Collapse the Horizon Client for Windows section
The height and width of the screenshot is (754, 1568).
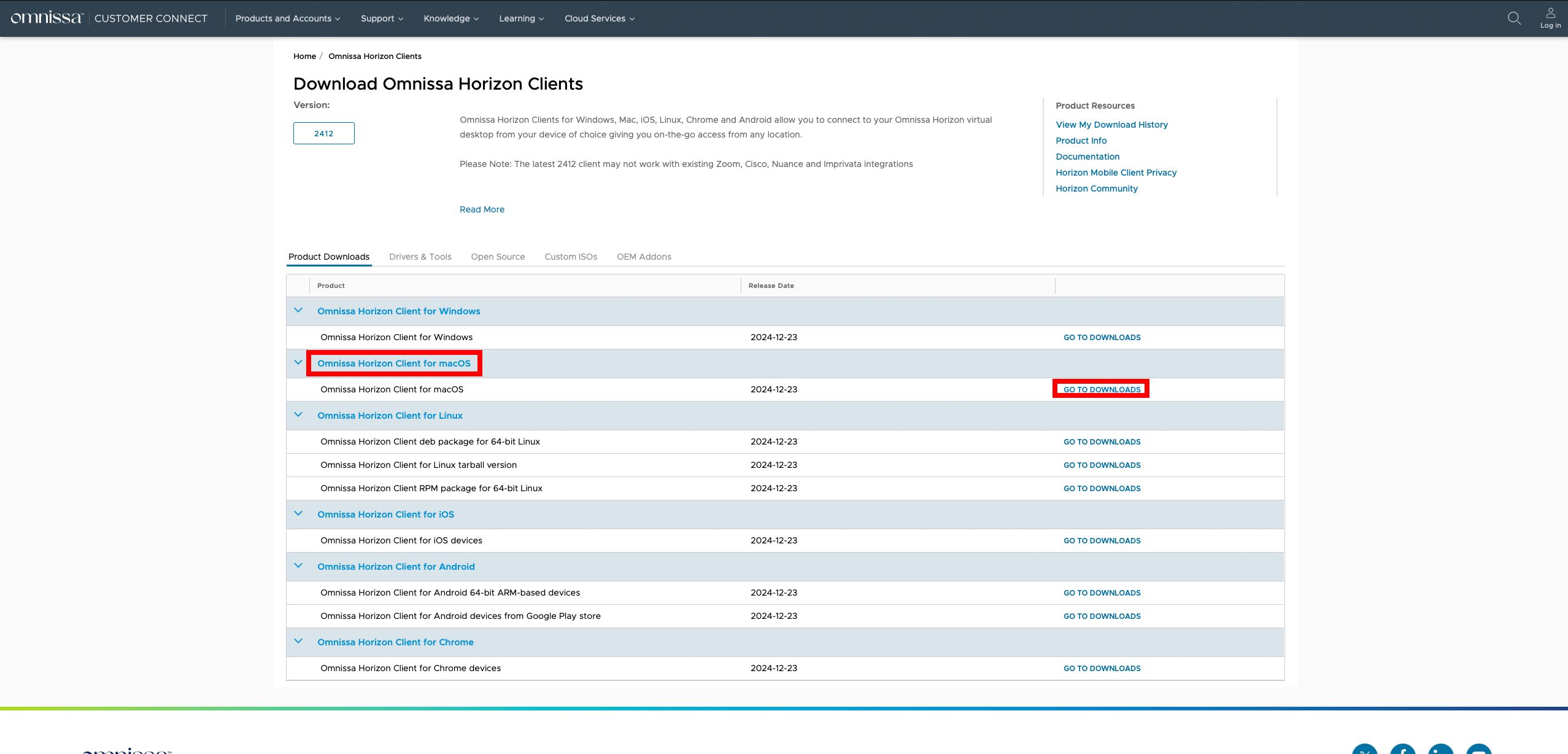click(298, 311)
